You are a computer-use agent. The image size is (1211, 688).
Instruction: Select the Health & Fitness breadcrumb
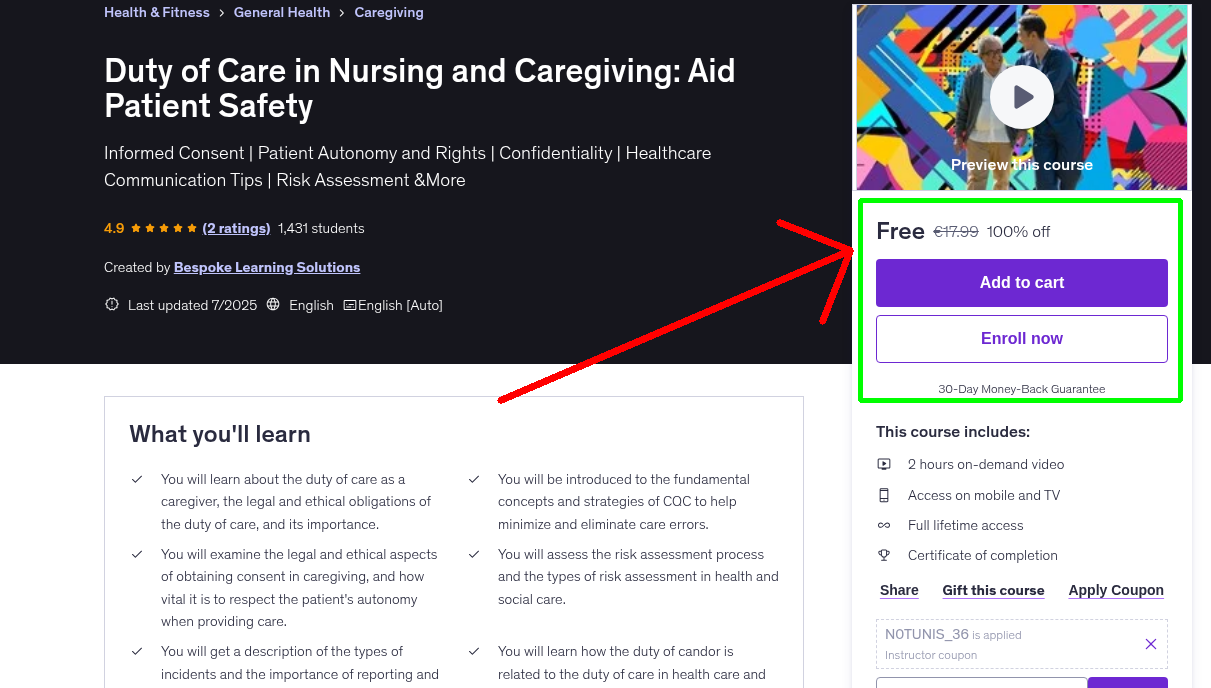pos(156,12)
